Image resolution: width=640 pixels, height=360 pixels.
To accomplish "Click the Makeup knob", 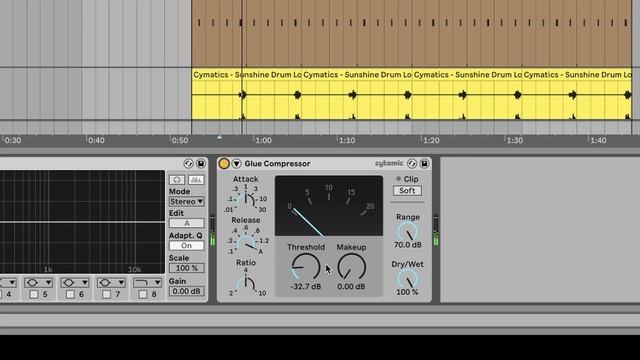I will point(351,267).
